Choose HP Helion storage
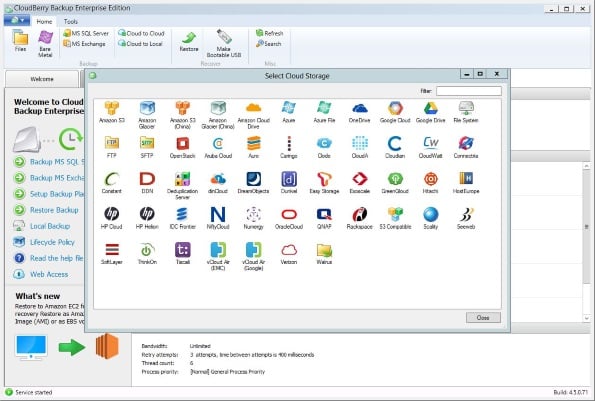This screenshot has width=595, height=401. click(x=147, y=218)
